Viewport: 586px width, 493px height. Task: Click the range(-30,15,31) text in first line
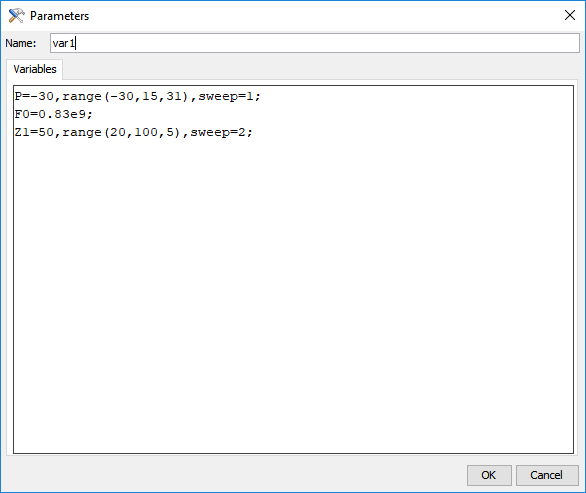(x=125, y=96)
